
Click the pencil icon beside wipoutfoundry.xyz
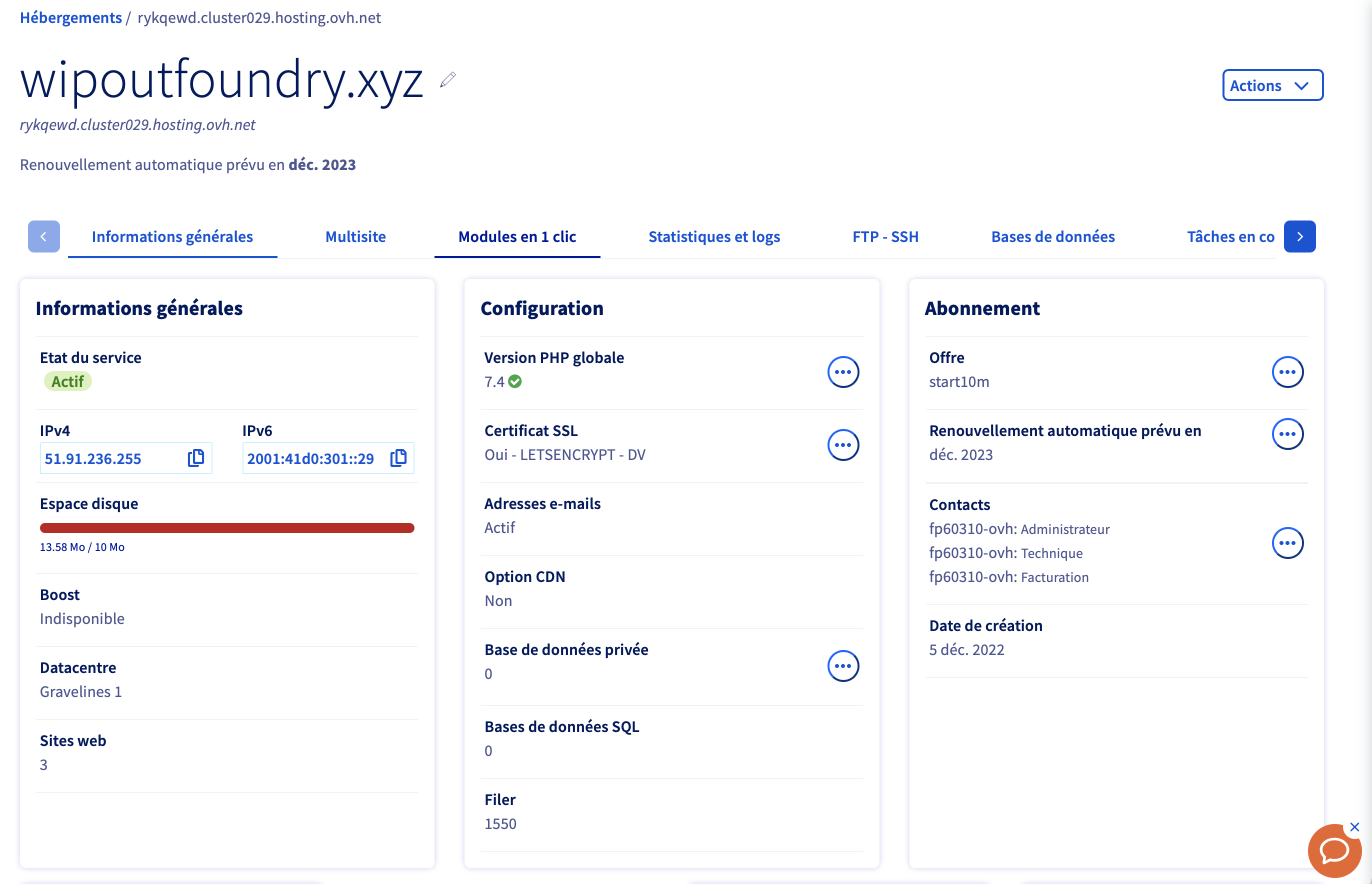pyautogui.click(x=448, y=80)
